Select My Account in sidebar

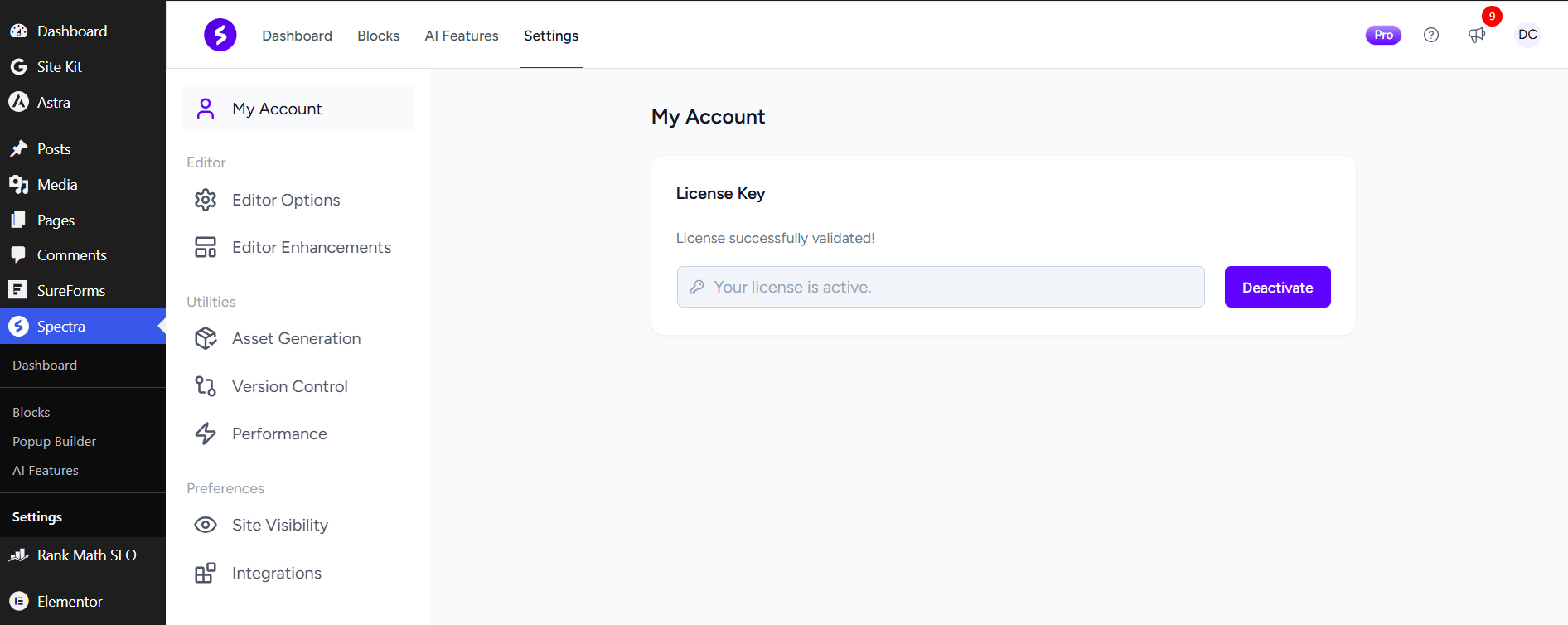coord(277,109)
